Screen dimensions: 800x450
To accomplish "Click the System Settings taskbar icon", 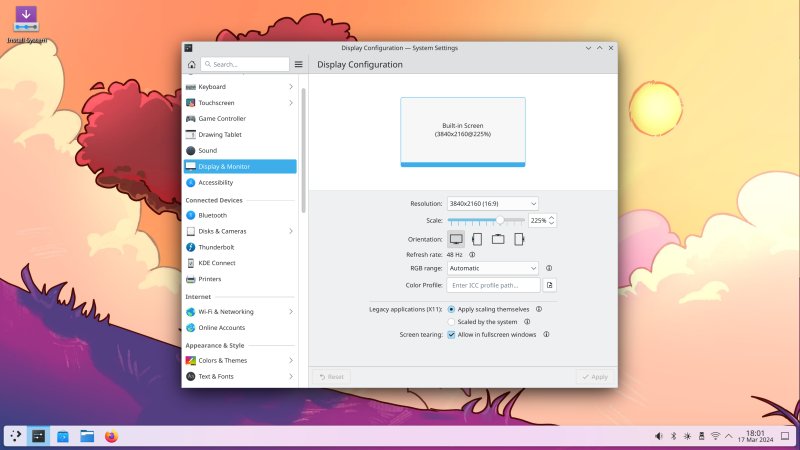I will pyautogui.click(x=39, y=436).
